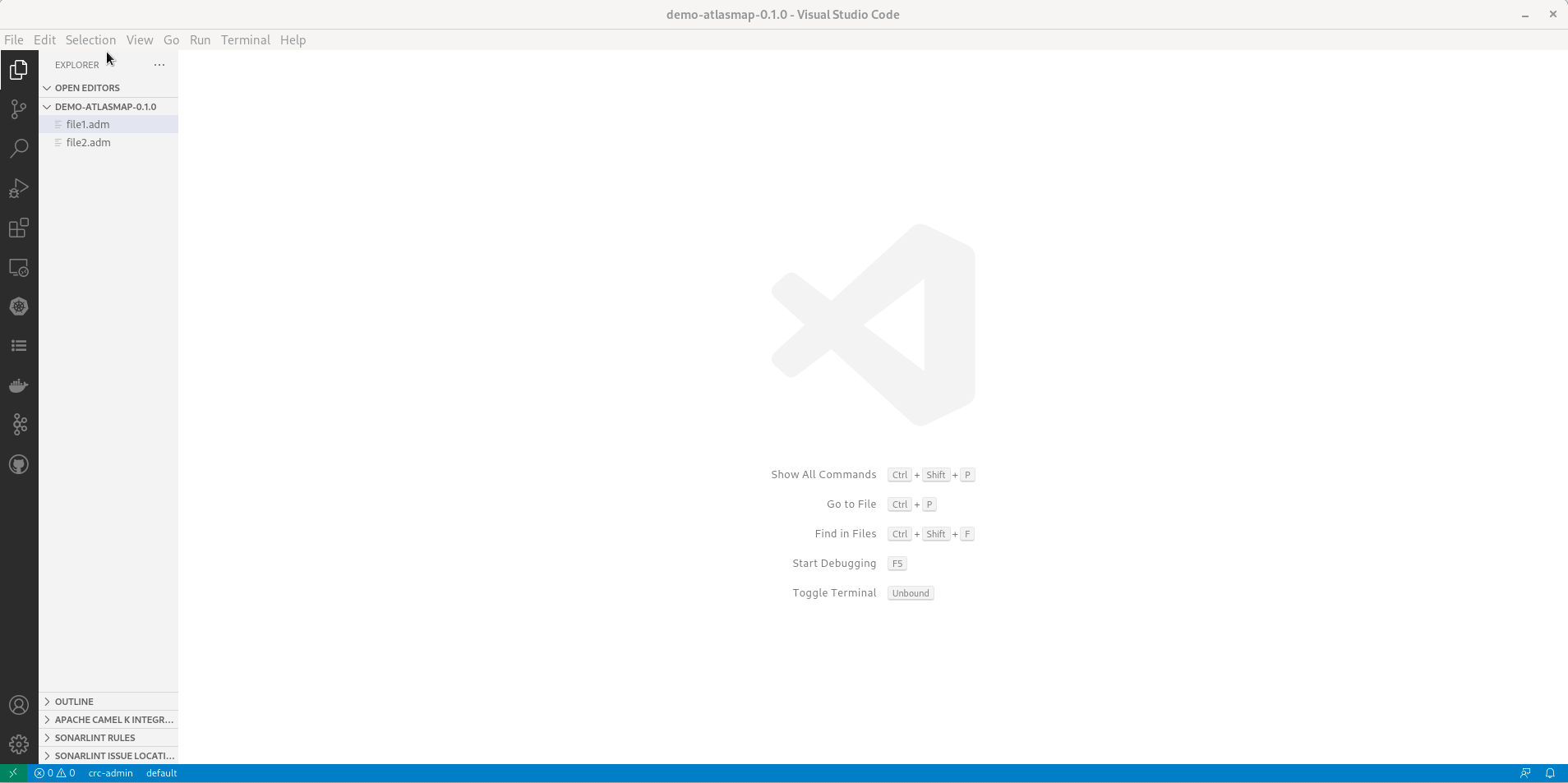Expand the OUTLINE section

point(72,701)
